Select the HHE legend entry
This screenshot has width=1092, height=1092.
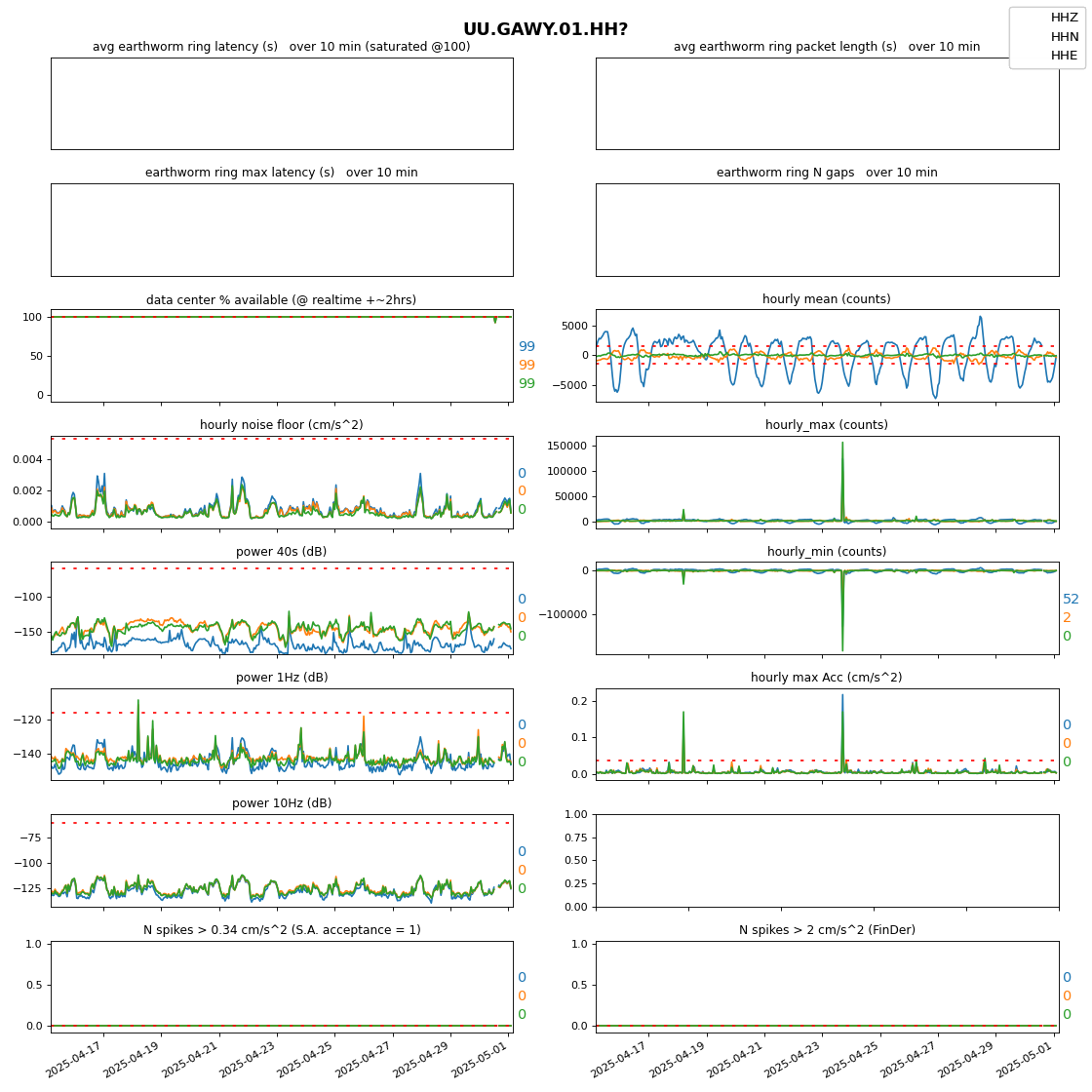tap(1064, 55)
